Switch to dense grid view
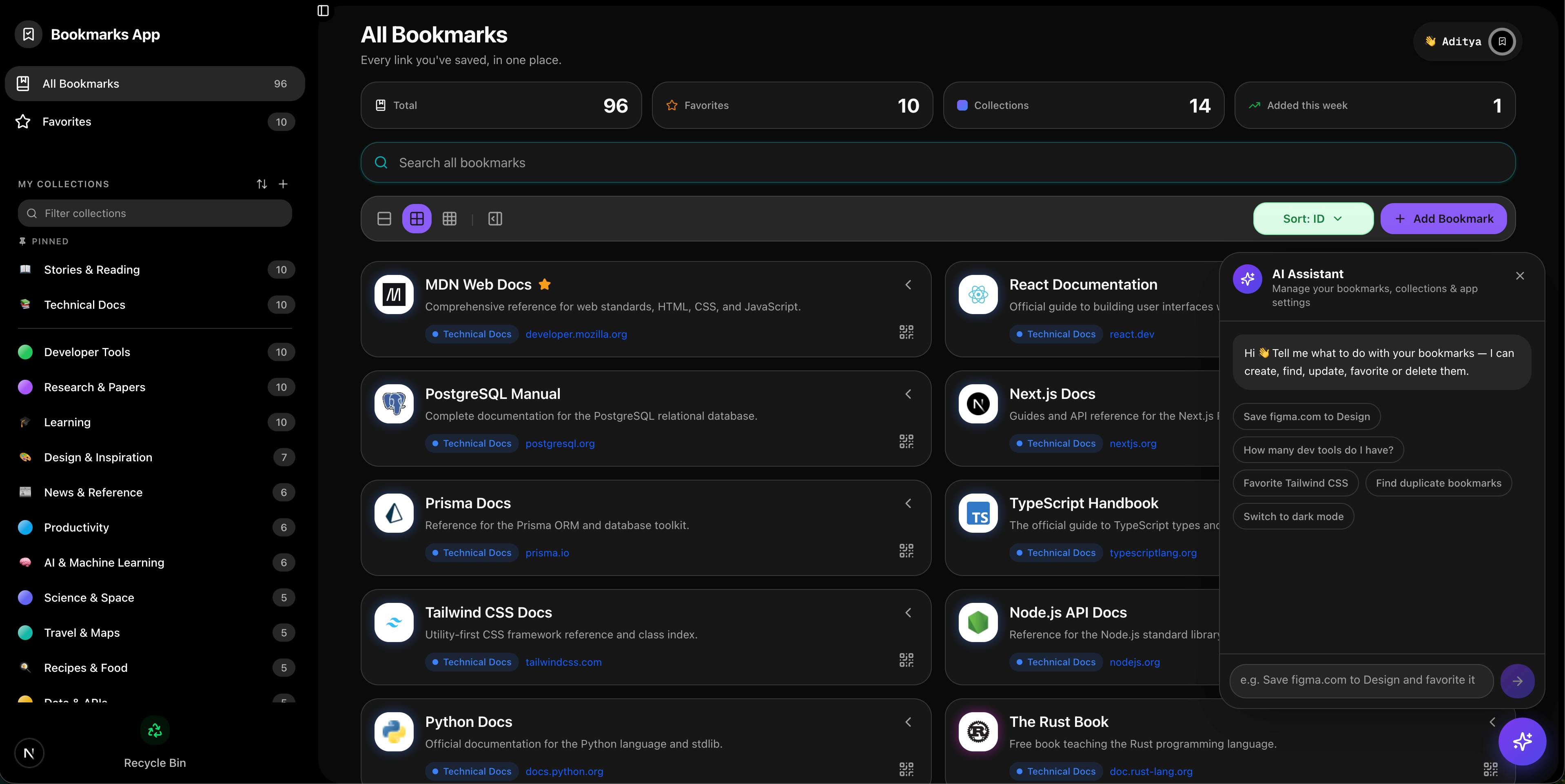Screen dimensions: 1565x784 tap(450, 219)
